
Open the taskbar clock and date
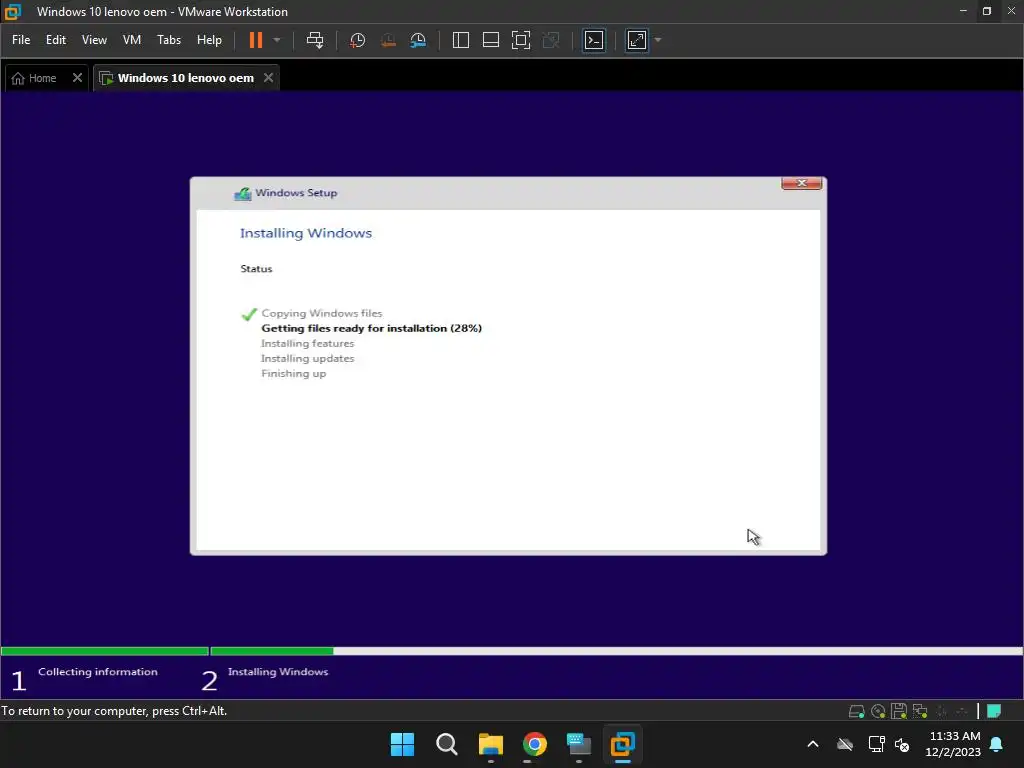coord(953,744)
